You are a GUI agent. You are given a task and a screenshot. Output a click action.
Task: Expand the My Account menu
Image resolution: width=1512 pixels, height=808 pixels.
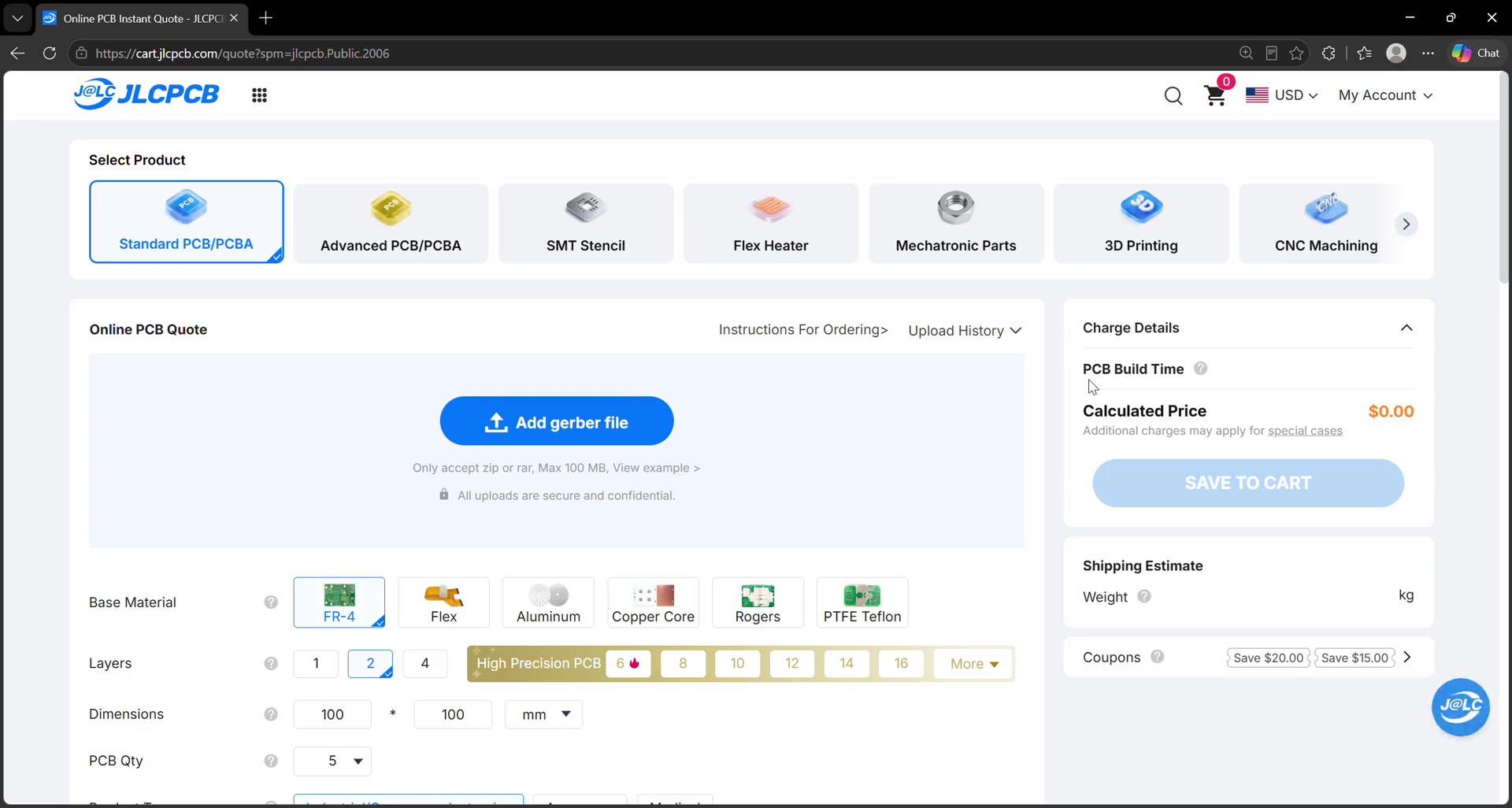[x=1385, y=95]
